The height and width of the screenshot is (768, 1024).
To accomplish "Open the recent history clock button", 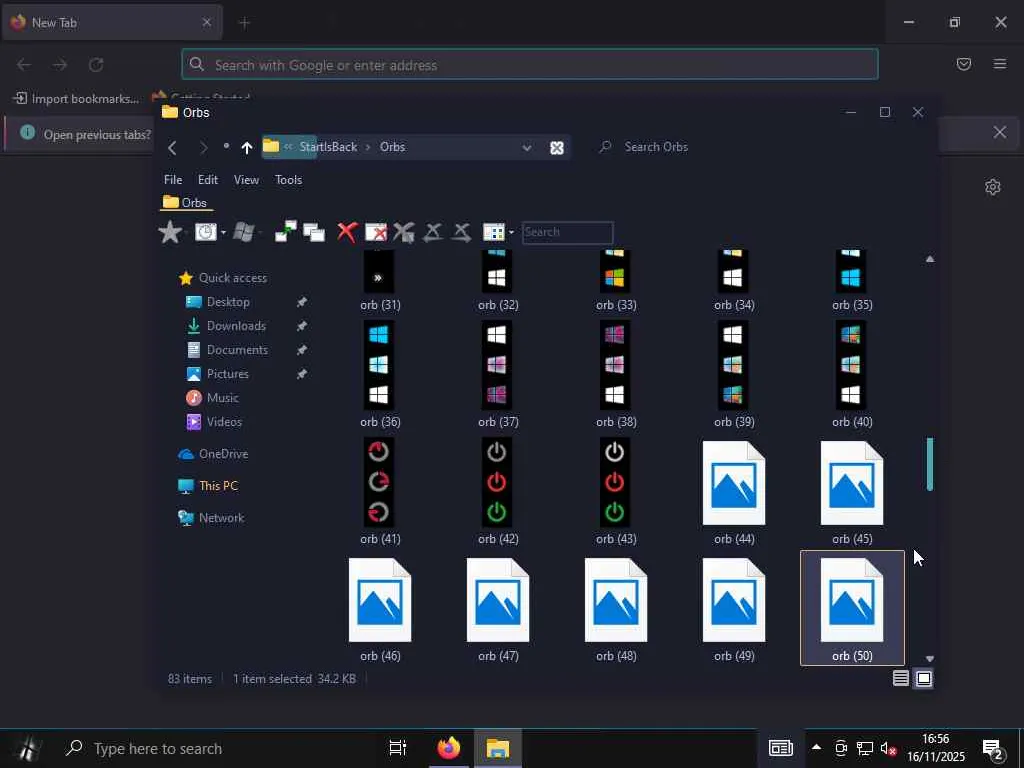I will 206,232.
